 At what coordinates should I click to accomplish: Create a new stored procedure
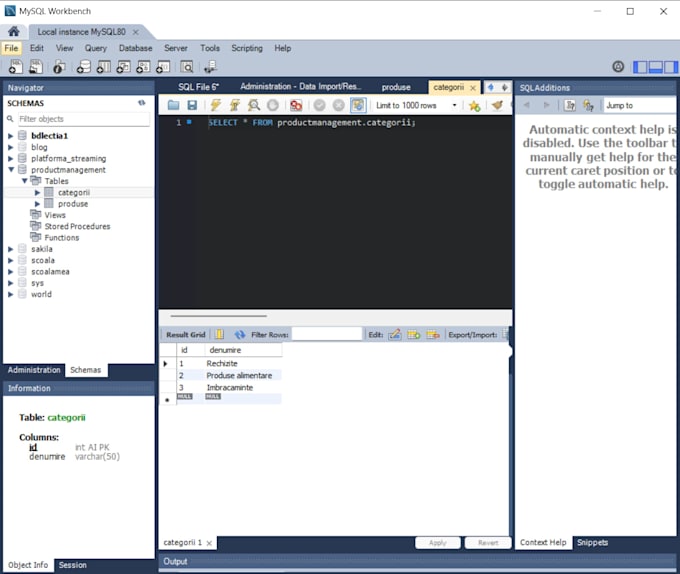(143, 67)
